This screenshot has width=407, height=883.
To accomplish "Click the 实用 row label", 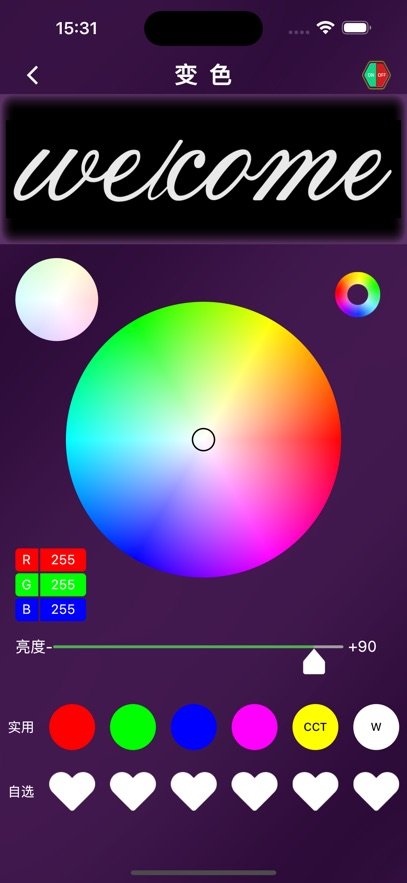I will pyautogui.click(x=21, y=727).
